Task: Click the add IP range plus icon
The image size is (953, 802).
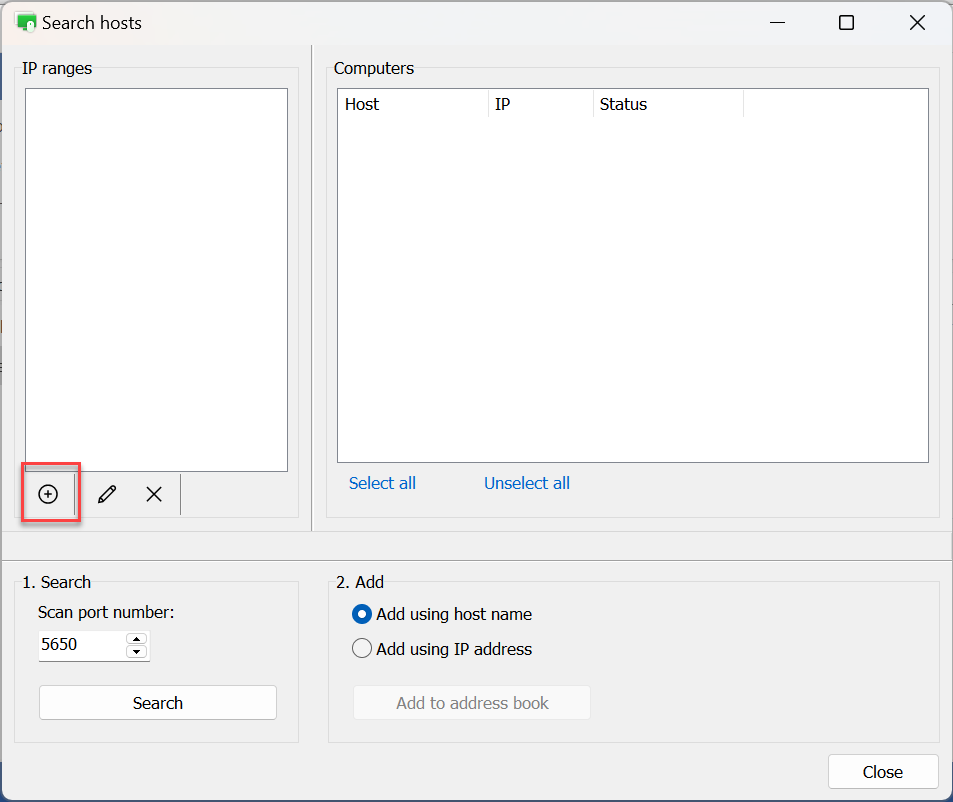Action: pos(48,494)
